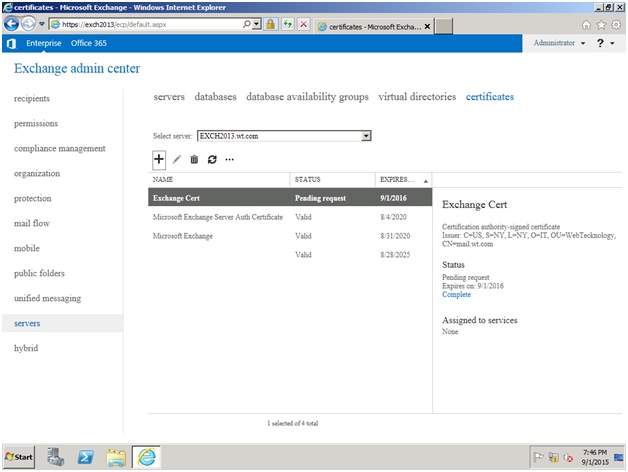Open browser Tools gear icon

[x=616, y=25]
